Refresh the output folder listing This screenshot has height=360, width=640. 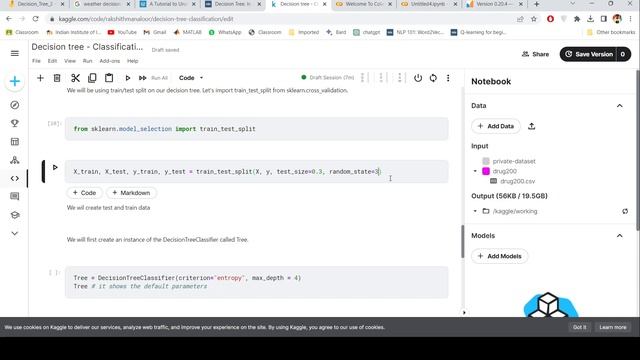click(x=625, y=211)
